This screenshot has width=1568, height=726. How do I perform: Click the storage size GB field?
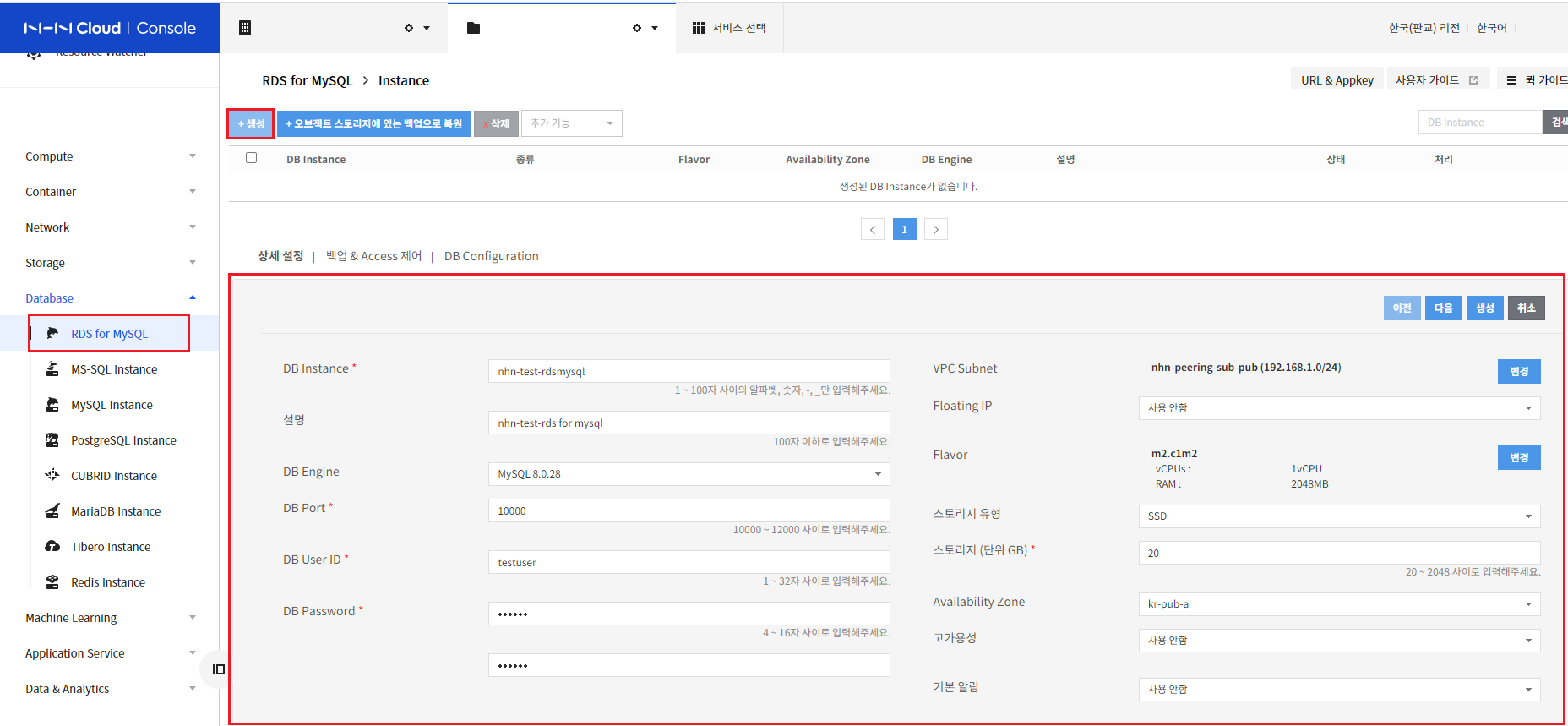(1339, 554)
